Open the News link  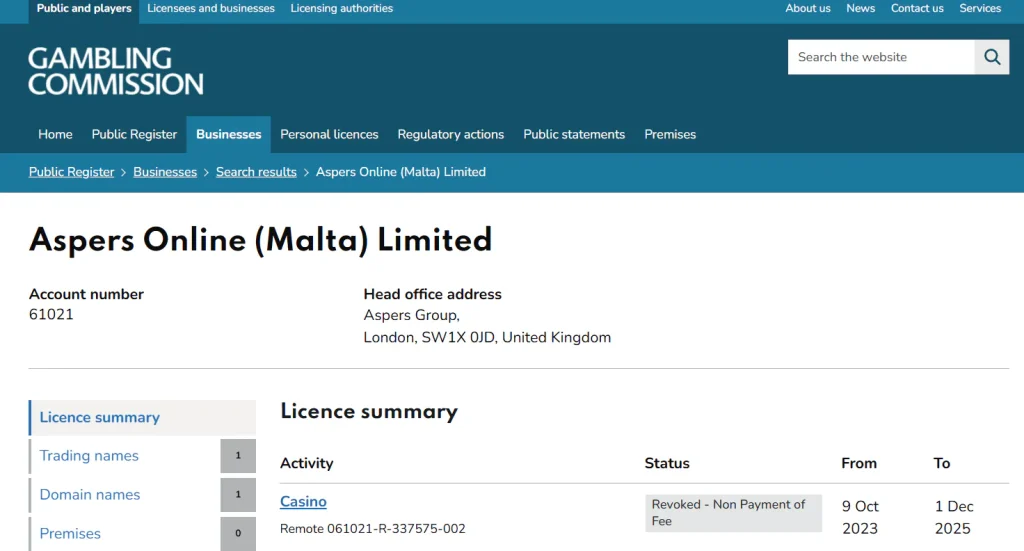pyautogui.click(x=860, y=8)
